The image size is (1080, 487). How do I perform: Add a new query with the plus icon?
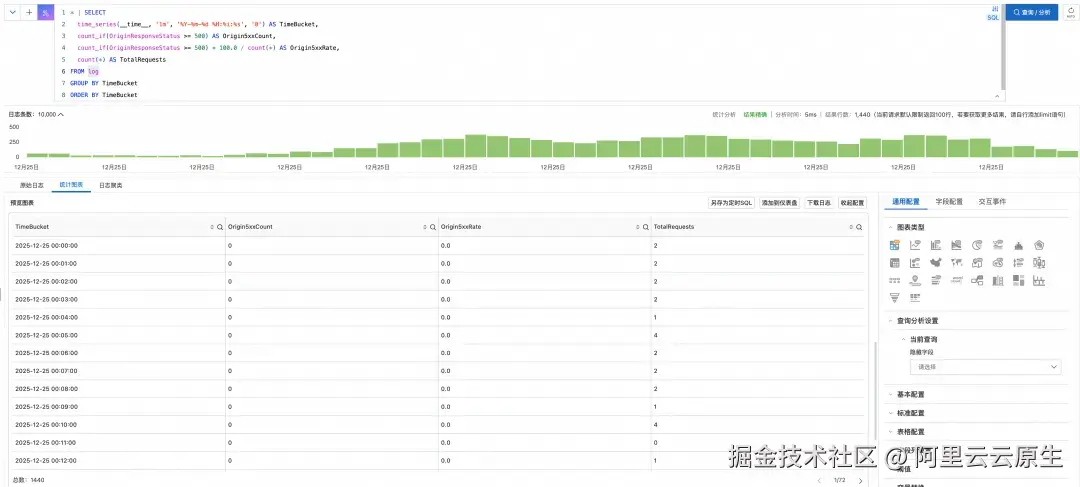(x=29, y=12)
